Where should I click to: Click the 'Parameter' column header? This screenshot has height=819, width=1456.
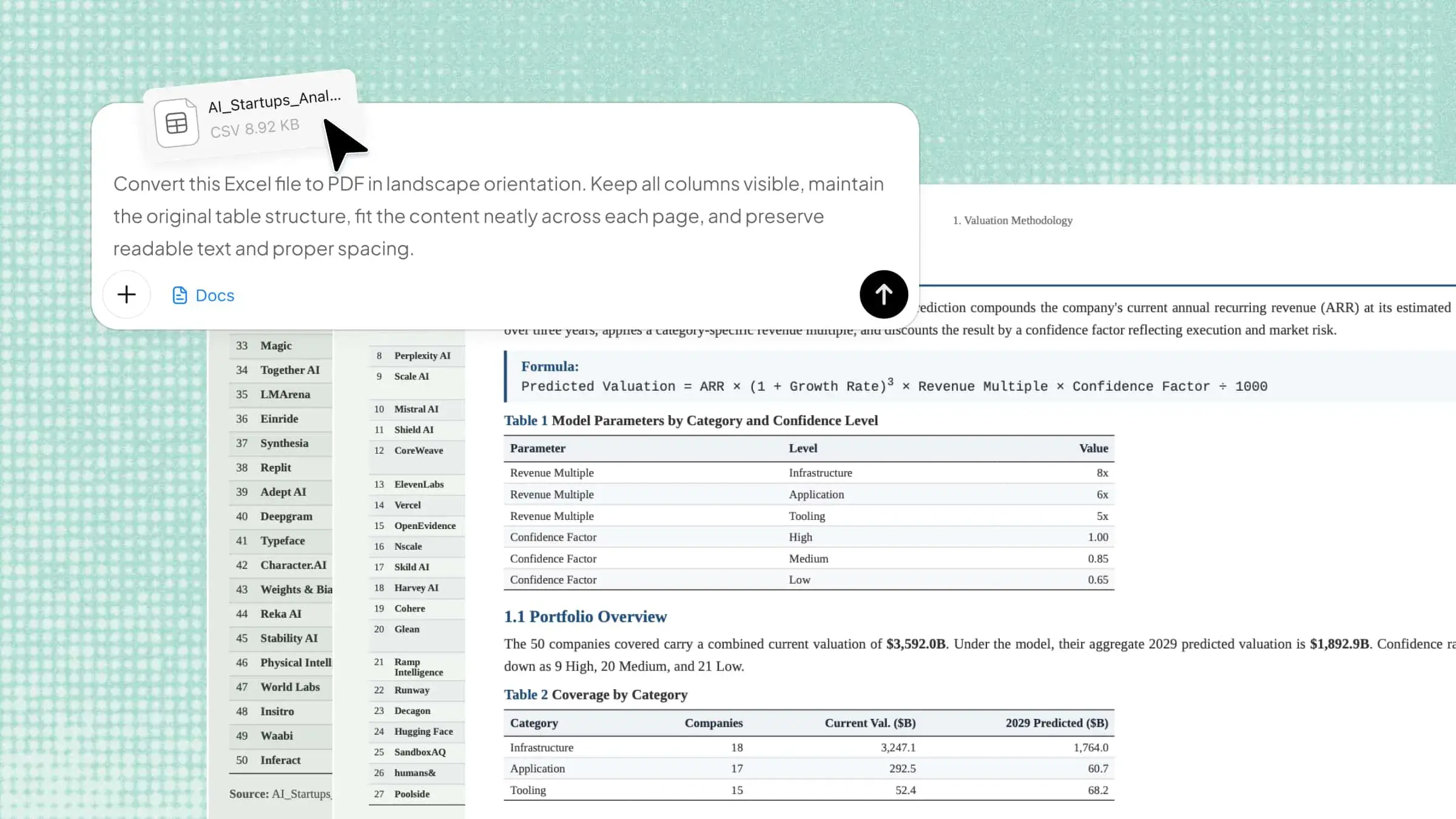tap(538, 448)
